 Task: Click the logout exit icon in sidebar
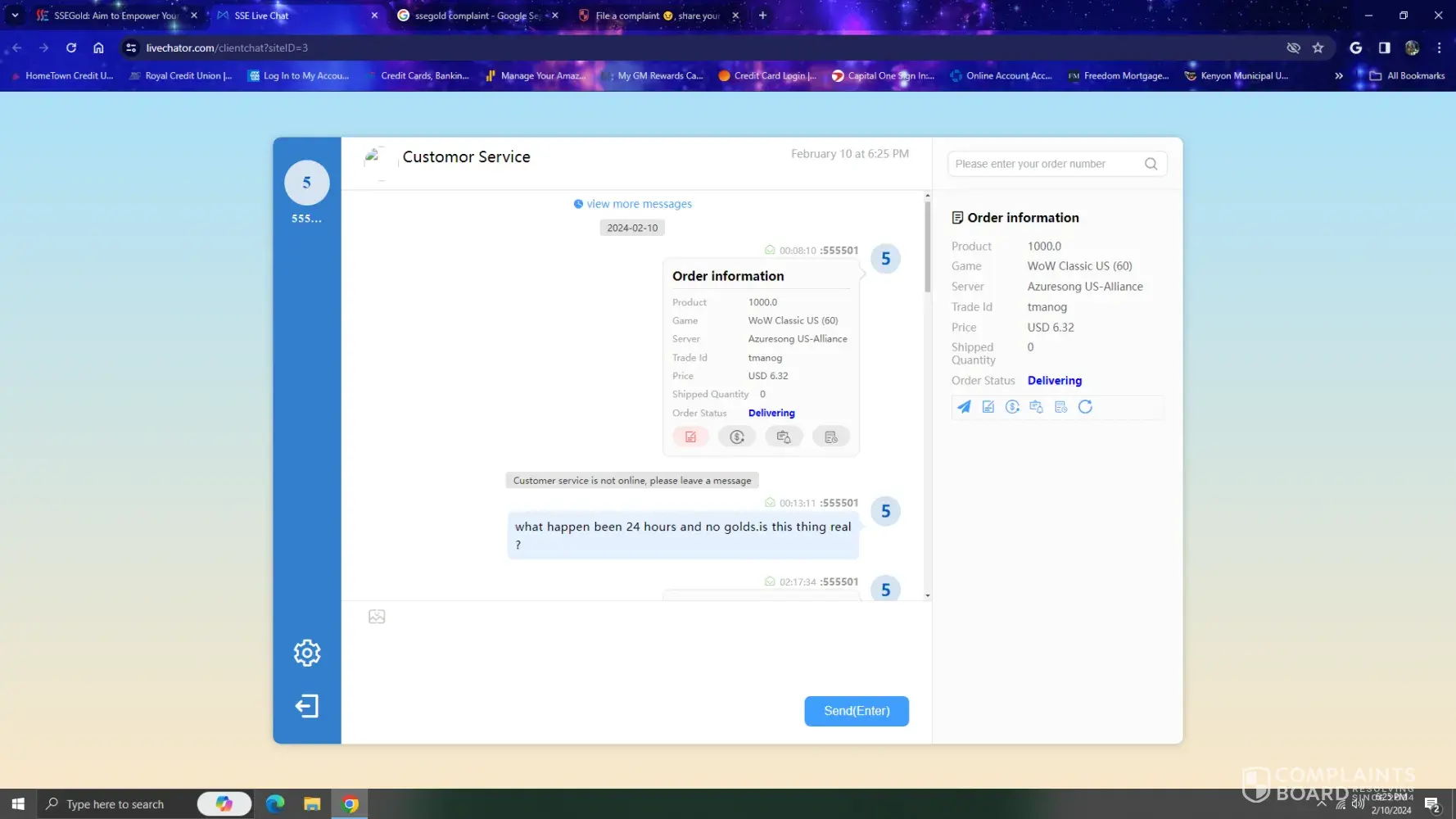(307, 706)
